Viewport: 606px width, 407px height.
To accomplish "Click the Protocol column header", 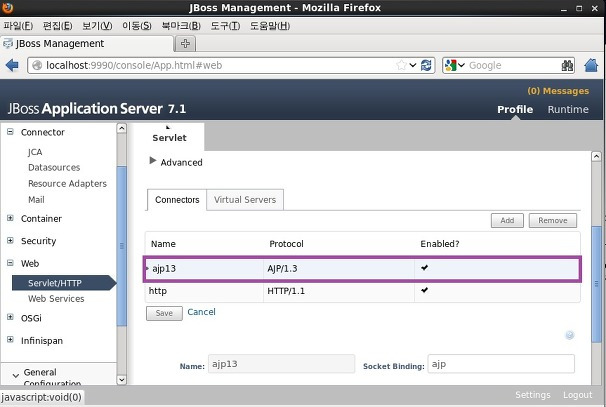I will click(286, 244).
